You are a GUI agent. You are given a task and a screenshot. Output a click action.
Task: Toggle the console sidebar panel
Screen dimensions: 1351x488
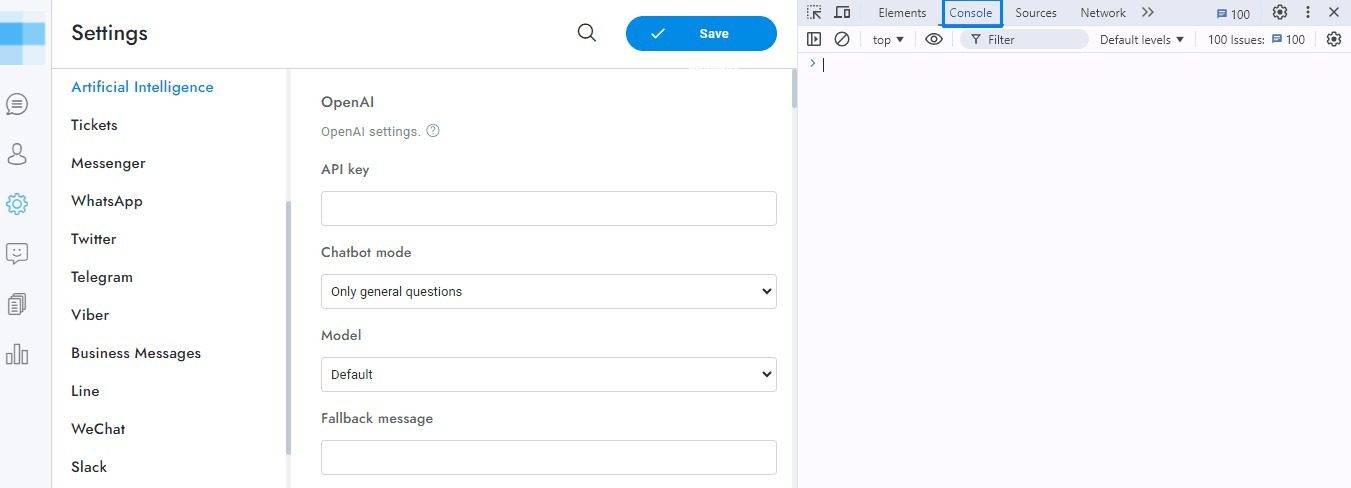[815, 39]
